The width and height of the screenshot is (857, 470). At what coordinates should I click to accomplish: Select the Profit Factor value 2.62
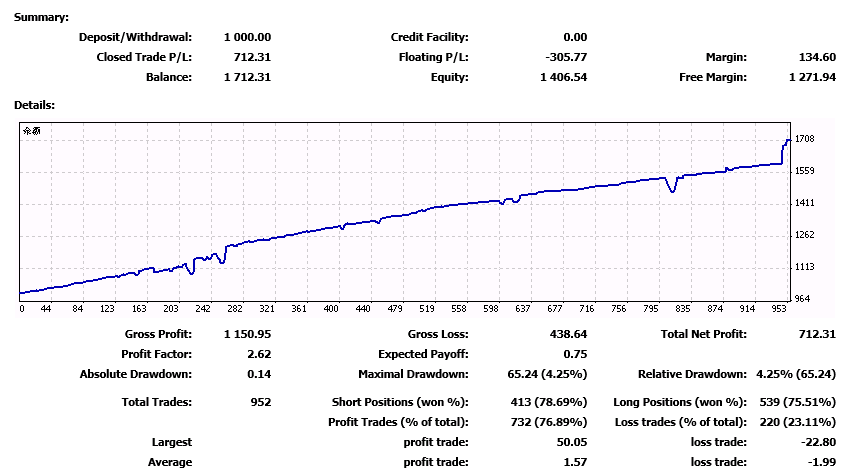(x=259, y=354)
